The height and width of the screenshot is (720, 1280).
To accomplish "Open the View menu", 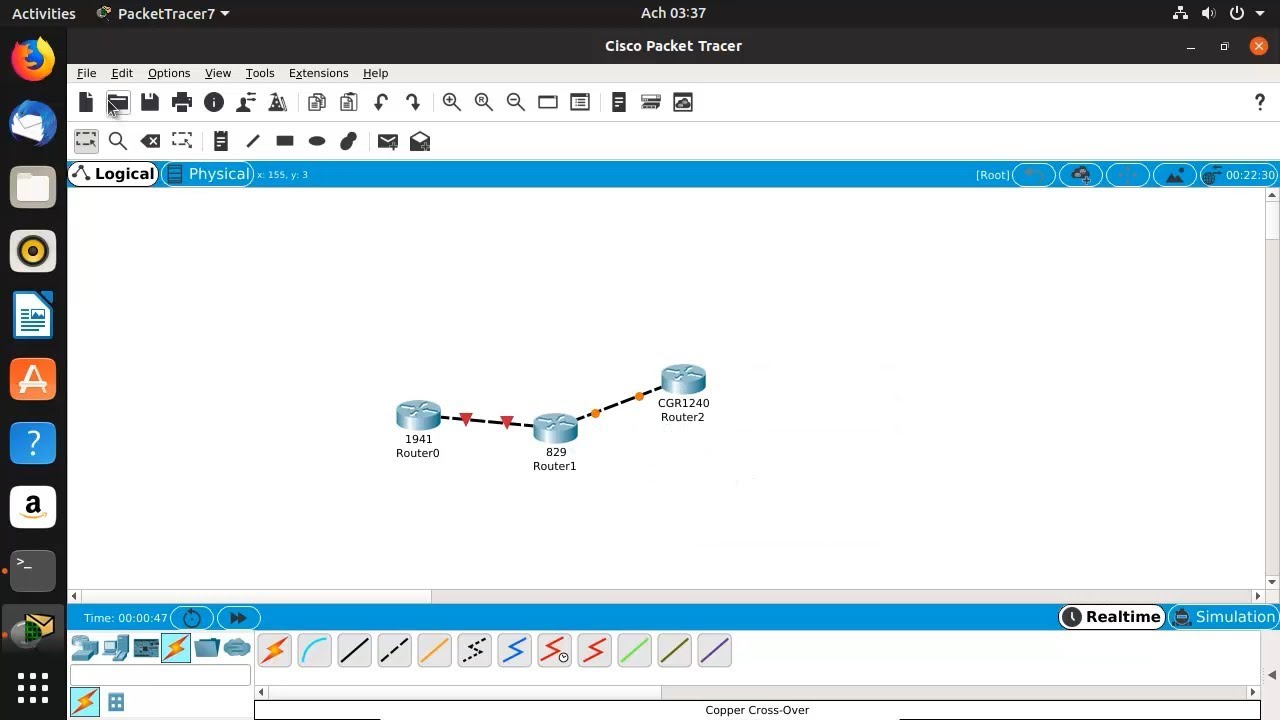I will pyautogui.click(x=218, y=73).
